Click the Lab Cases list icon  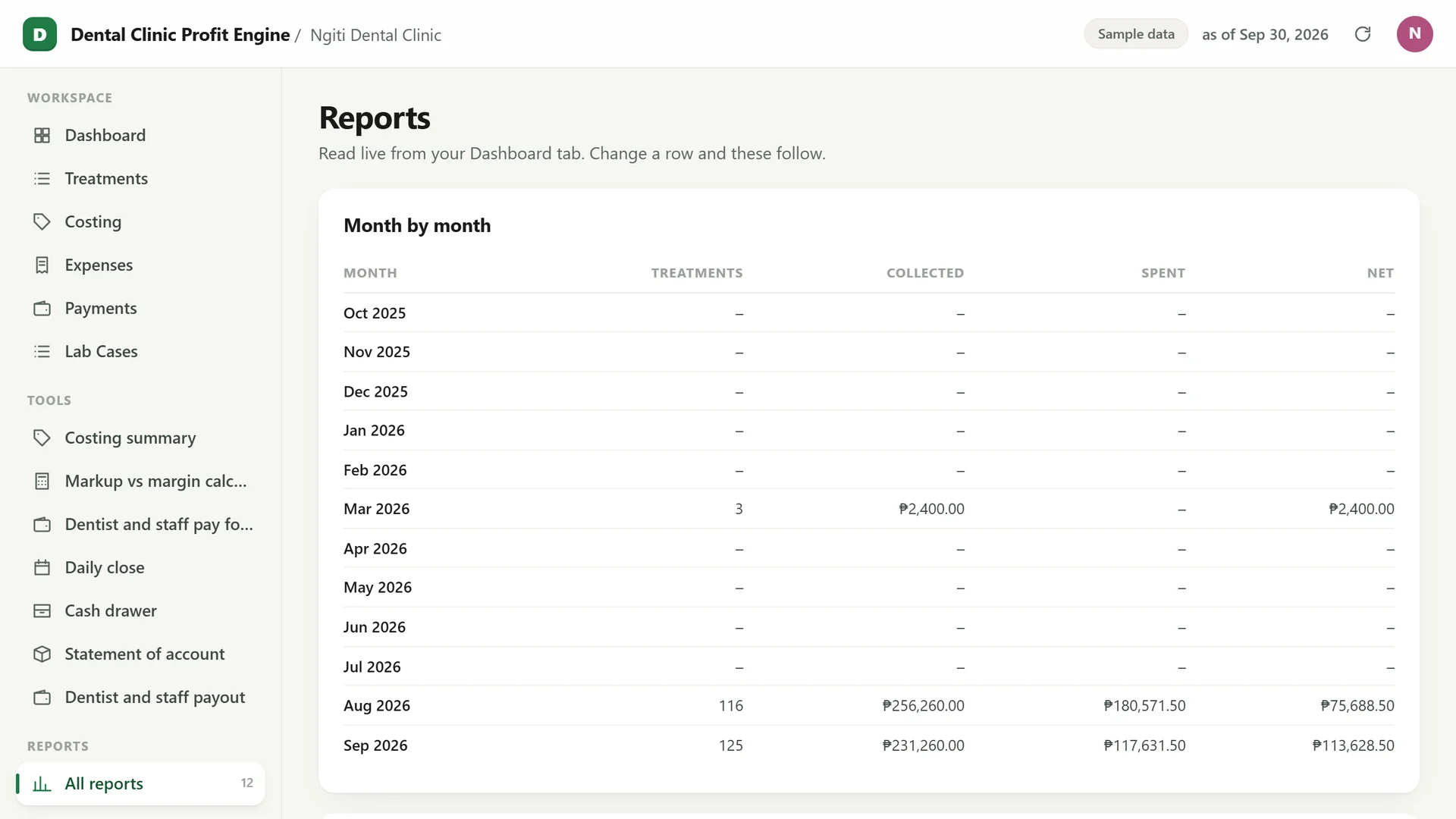(x=42, y=351)
